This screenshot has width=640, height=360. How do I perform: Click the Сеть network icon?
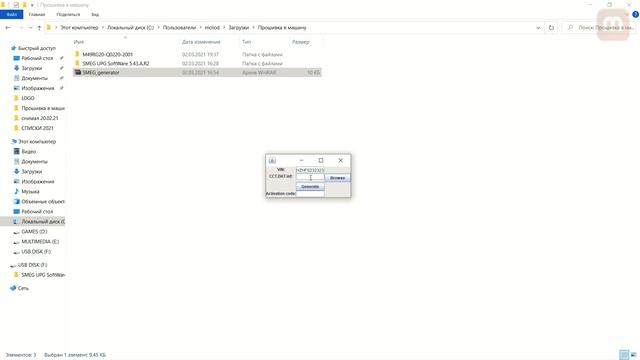[x=13, y=288]
